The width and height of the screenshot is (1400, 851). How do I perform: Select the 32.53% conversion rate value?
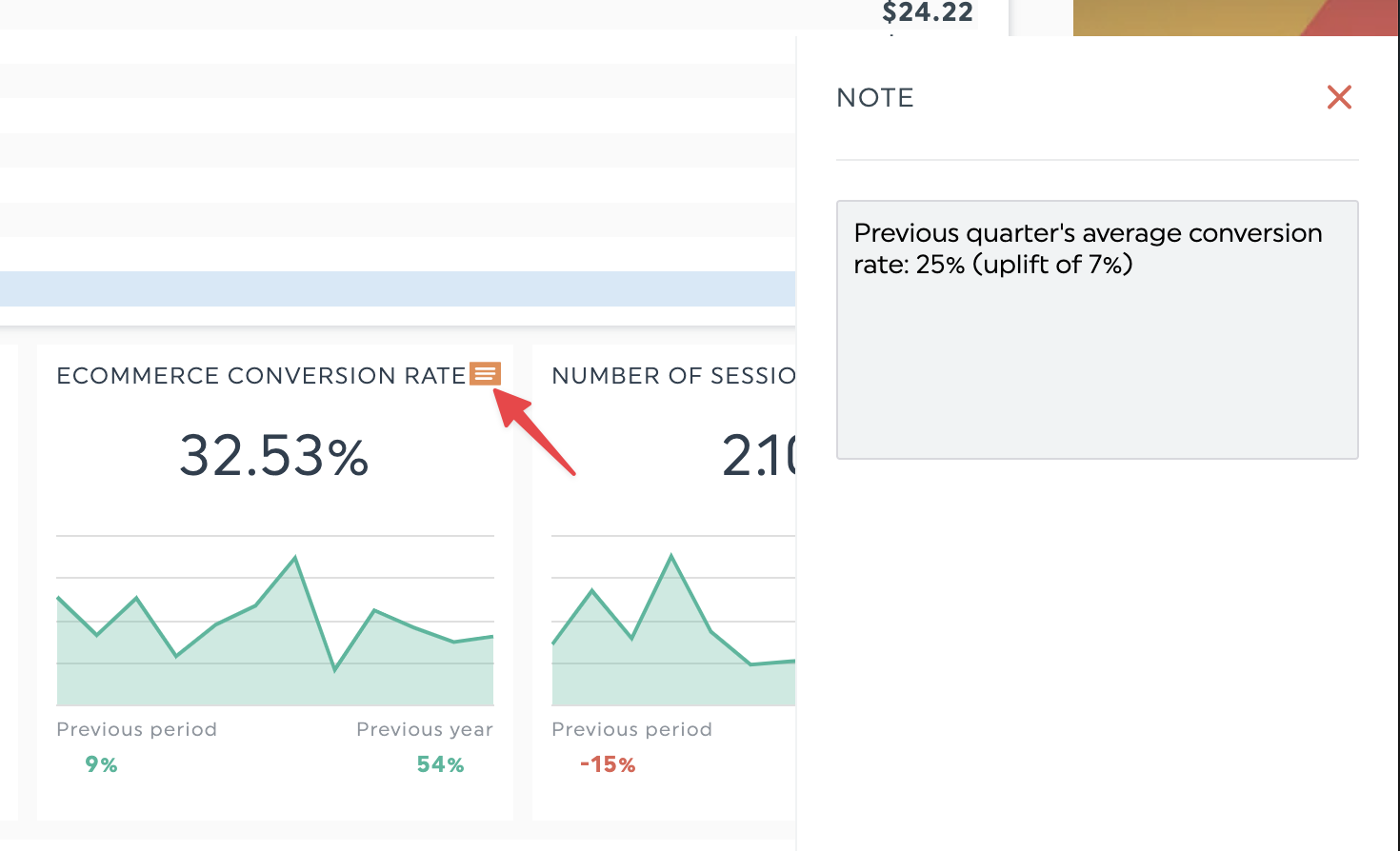coord(274,455)
